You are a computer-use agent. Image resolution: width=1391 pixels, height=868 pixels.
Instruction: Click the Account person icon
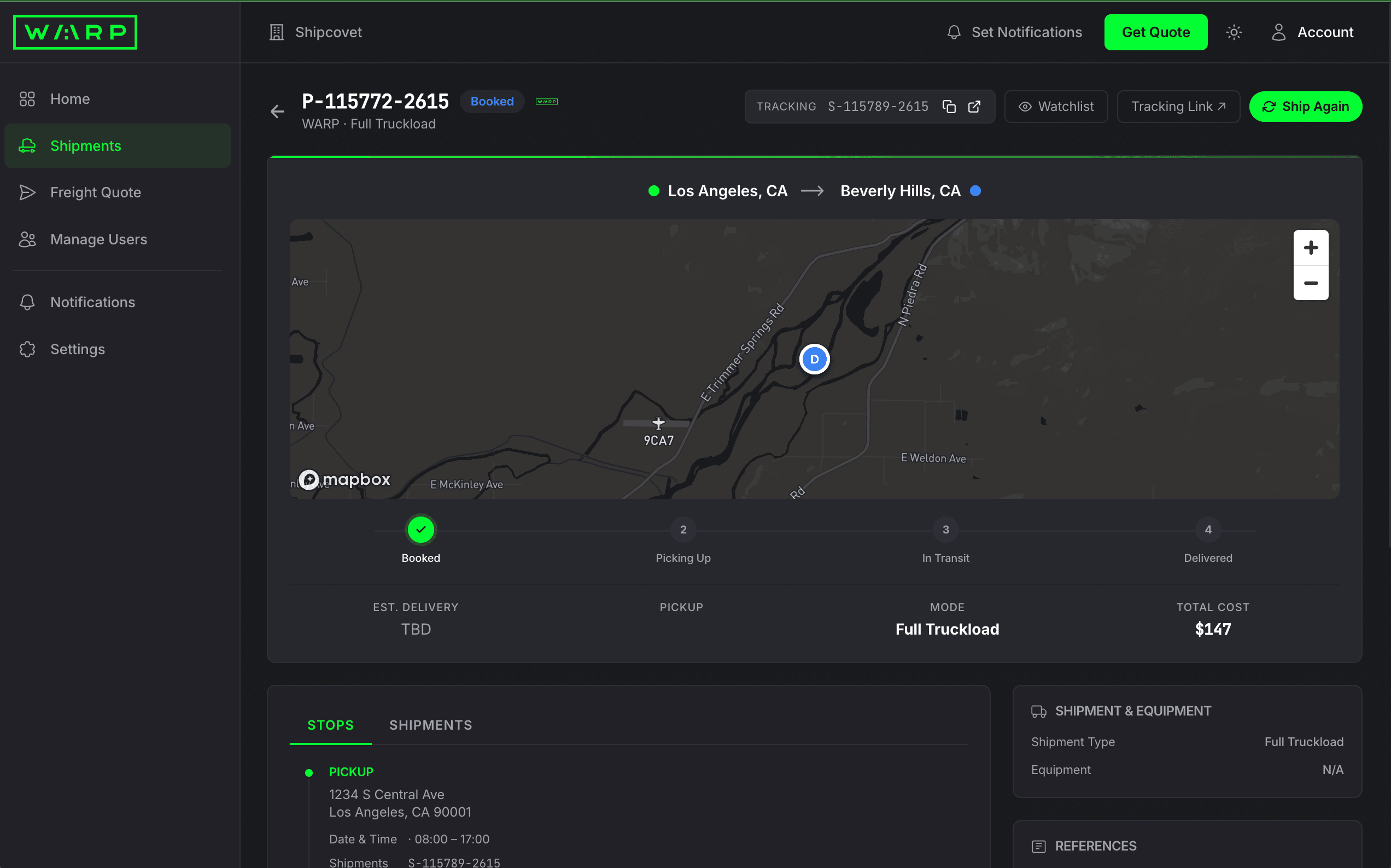coord(1278,32)
